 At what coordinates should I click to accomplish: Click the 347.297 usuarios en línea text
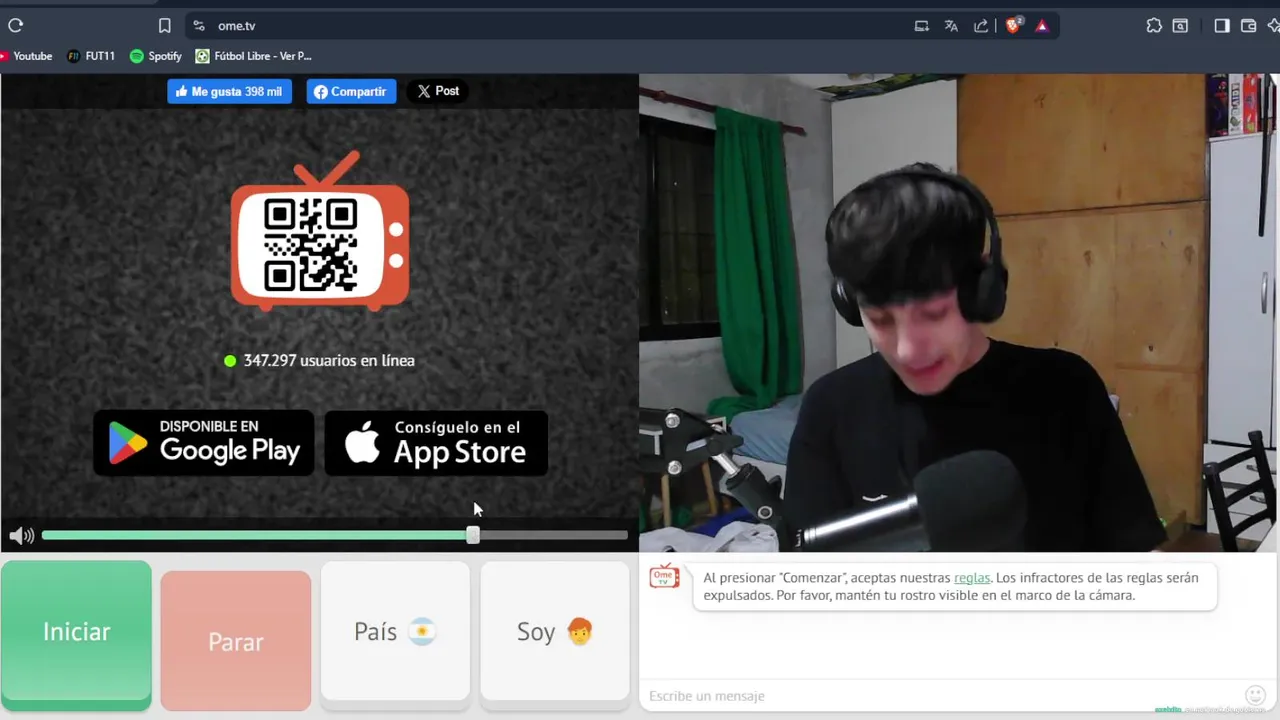[329, 360]
